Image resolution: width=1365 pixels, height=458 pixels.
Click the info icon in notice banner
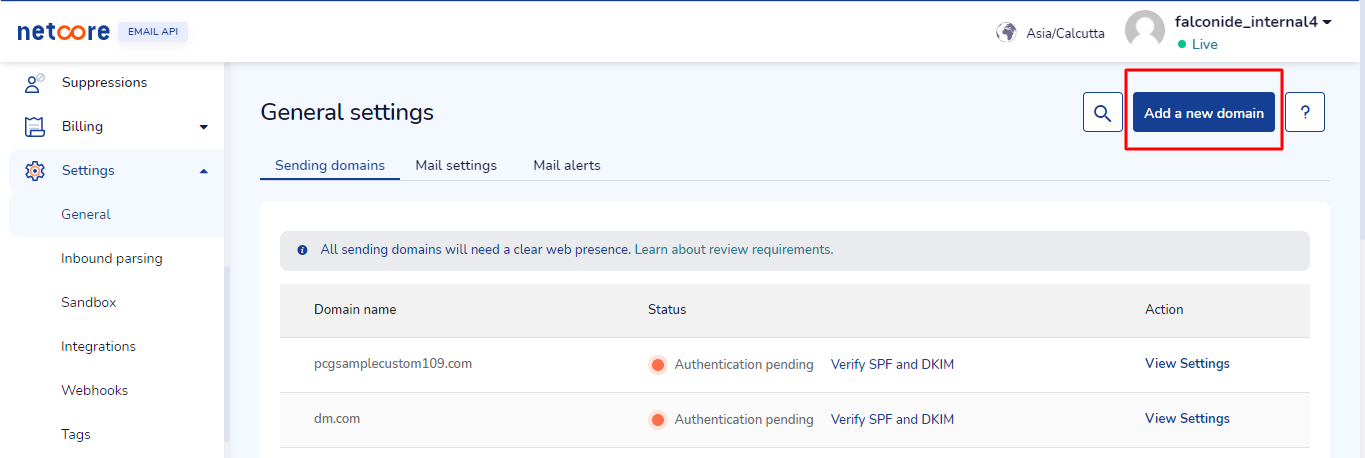click(x=303, y=250)
